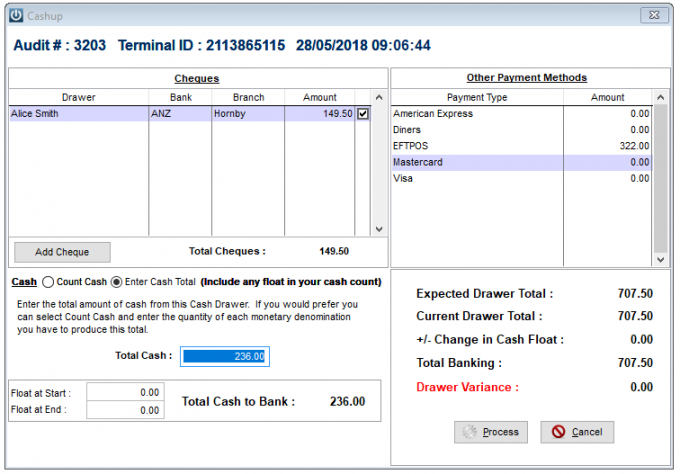The image size is (680, 474).
Task: Click into the Total Cash field
Action: [224, 356]
